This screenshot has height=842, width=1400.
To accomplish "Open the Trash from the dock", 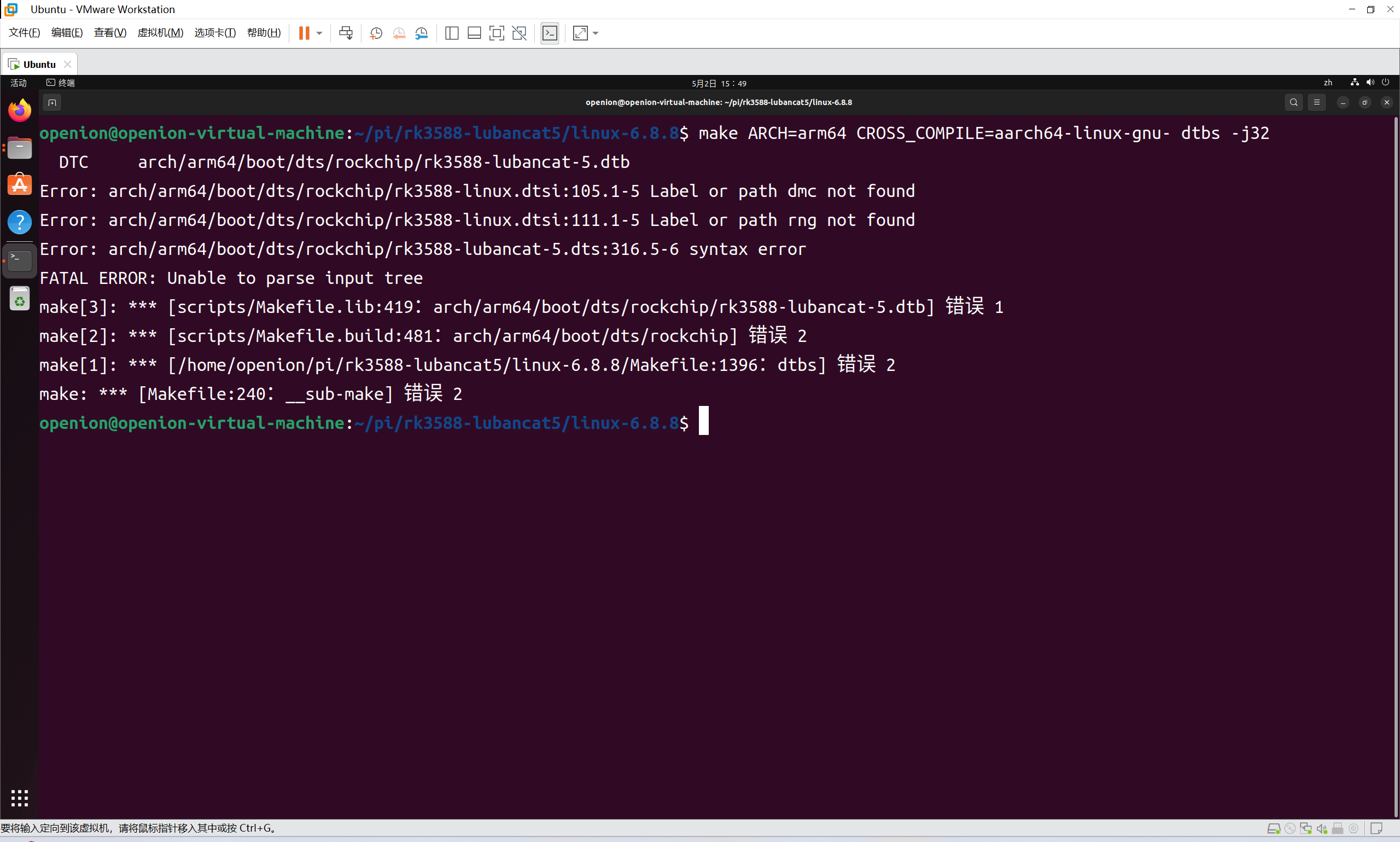I will [x=19, y=299].
